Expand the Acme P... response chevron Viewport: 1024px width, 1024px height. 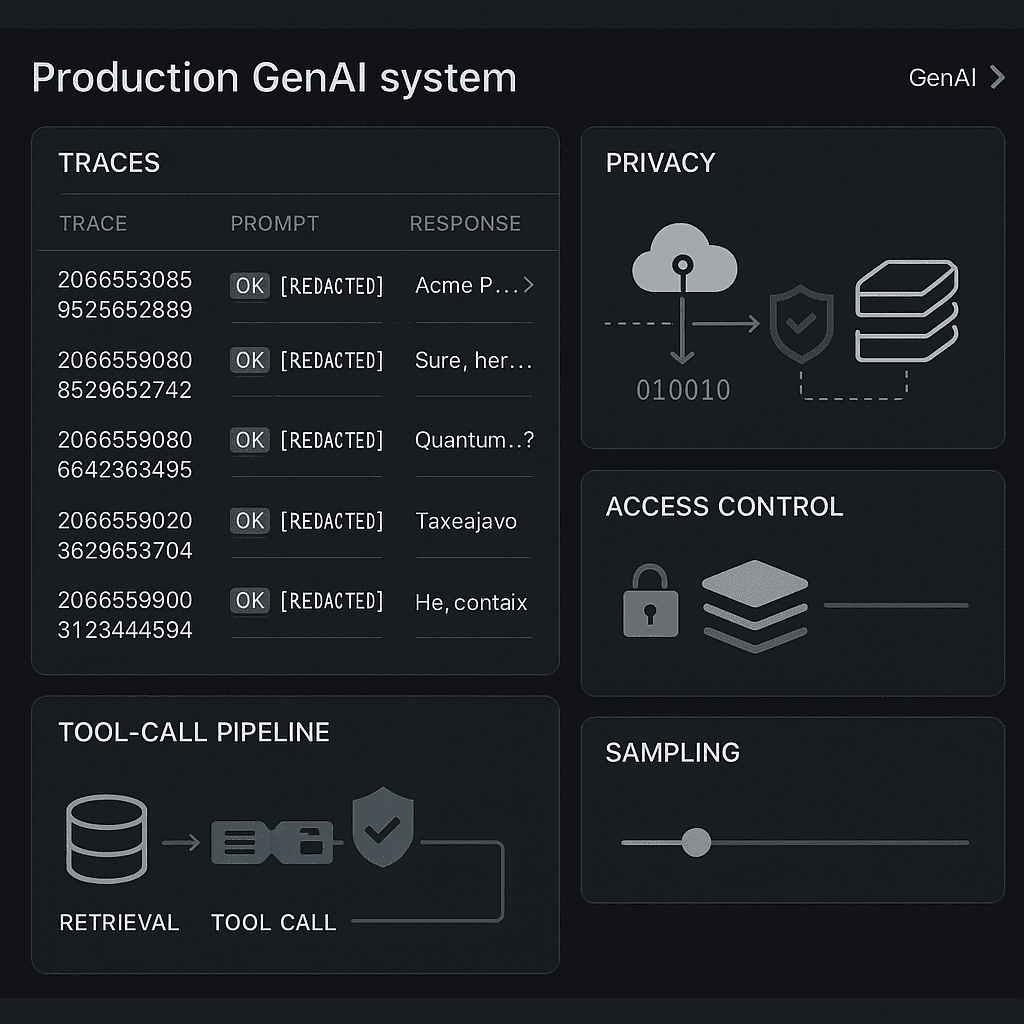(x=528, y=285)
